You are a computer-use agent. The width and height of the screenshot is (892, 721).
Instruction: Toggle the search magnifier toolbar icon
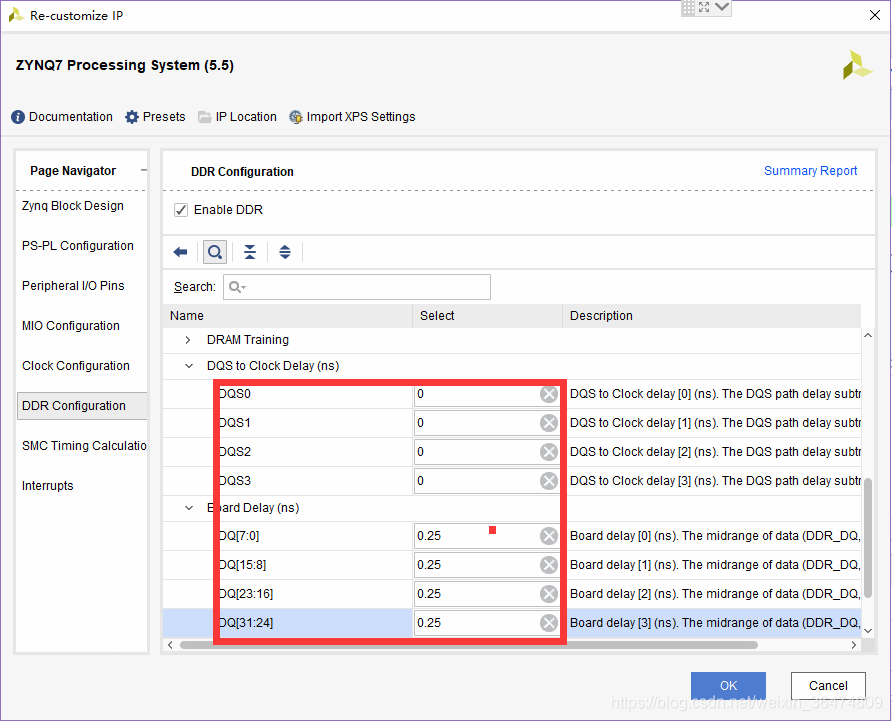pos(214,252)
